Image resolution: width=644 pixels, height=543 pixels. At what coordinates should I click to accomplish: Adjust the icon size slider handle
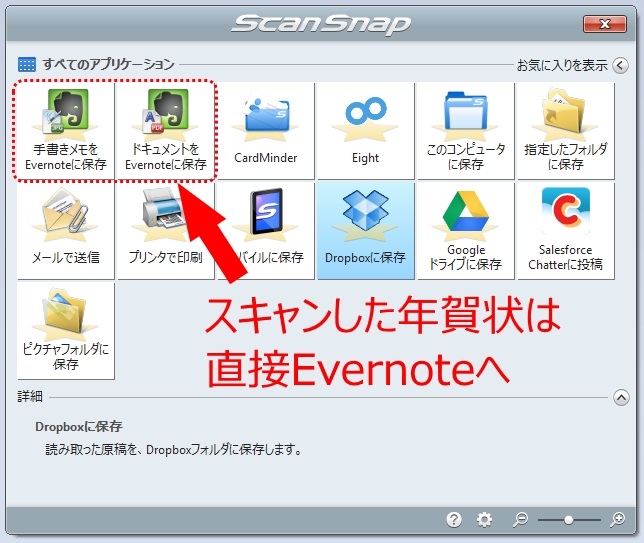click(x=568, y=520)
